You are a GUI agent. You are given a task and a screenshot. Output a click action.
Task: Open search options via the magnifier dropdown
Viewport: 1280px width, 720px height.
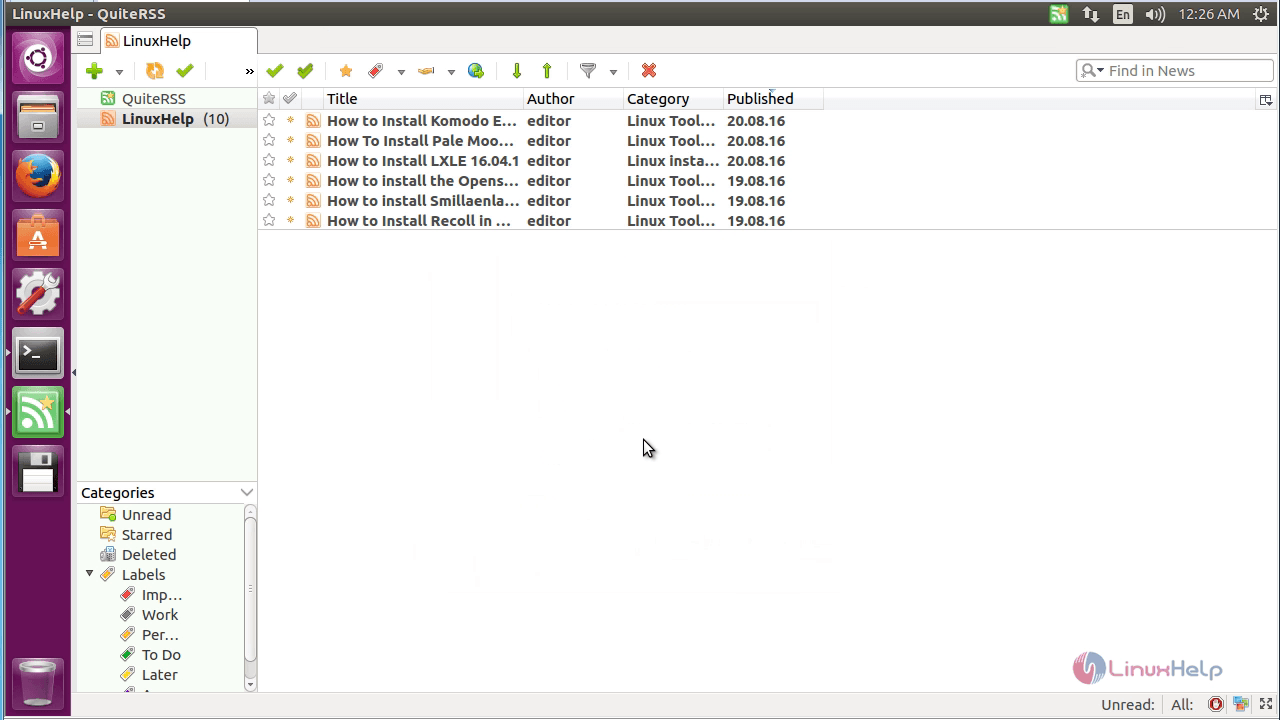[x=1092, y=71]
